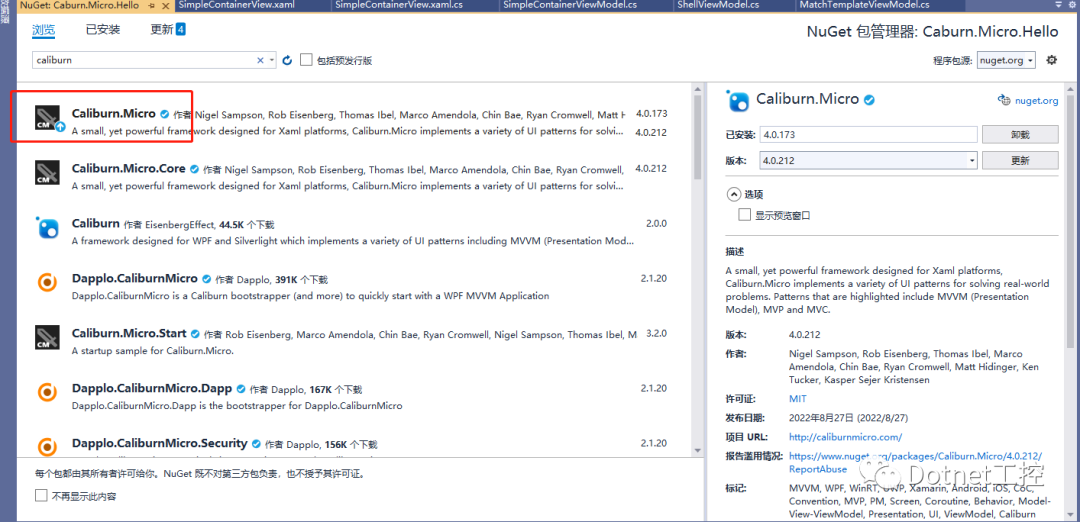This screenshot has width=1080, height=522.
Task: Select Caliburn.Micro.Core package title
Action: coord(129,169)
